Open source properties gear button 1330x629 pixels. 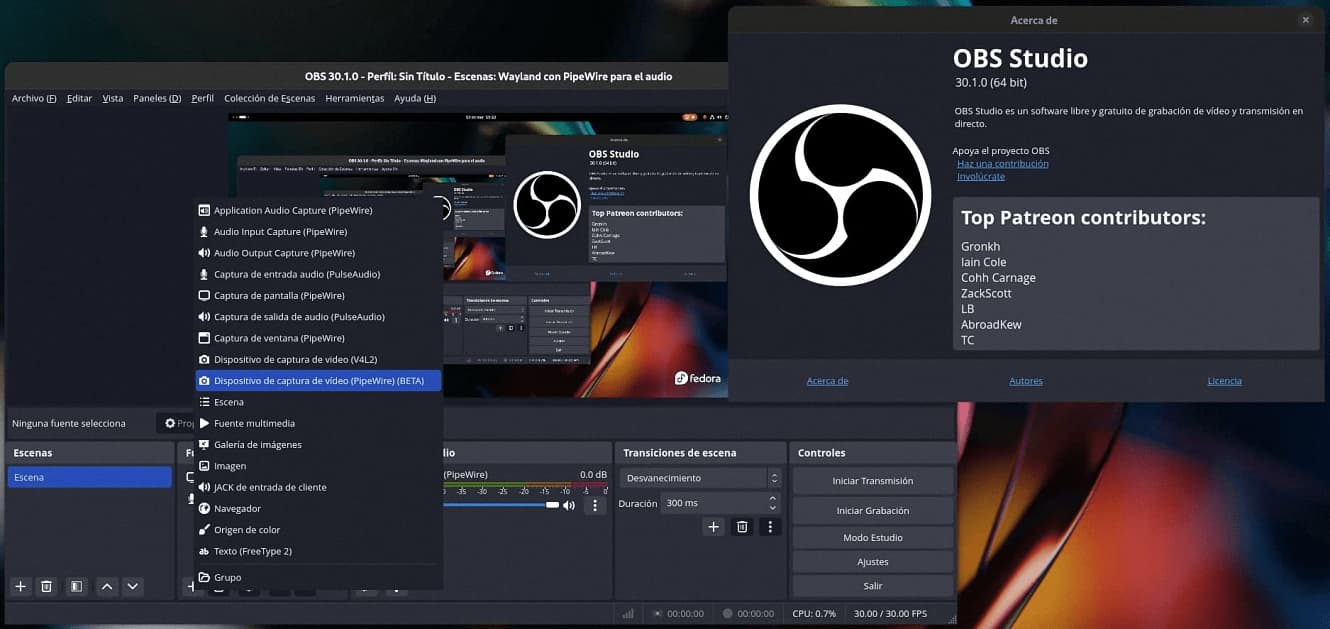pyautogui.click(x=176, y=424)
